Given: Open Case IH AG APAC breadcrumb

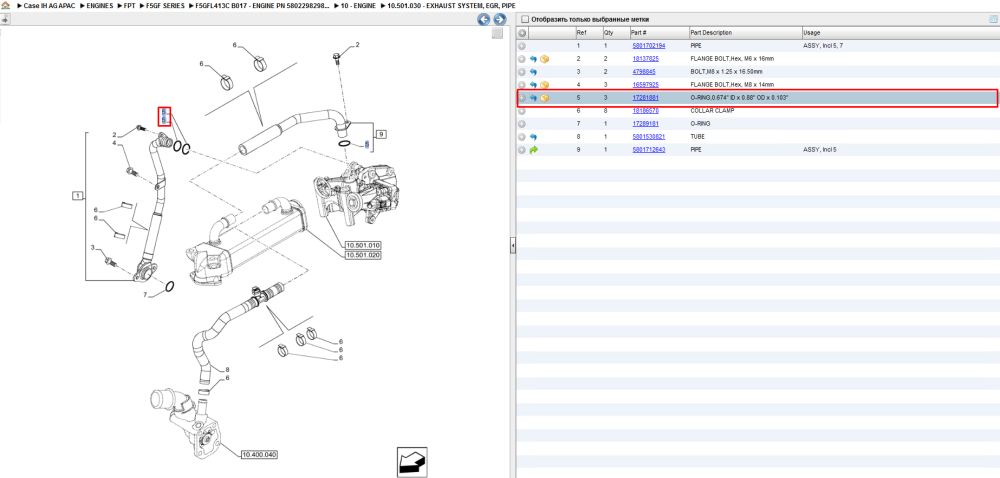Looking at the screenshot, I should 50,5.
